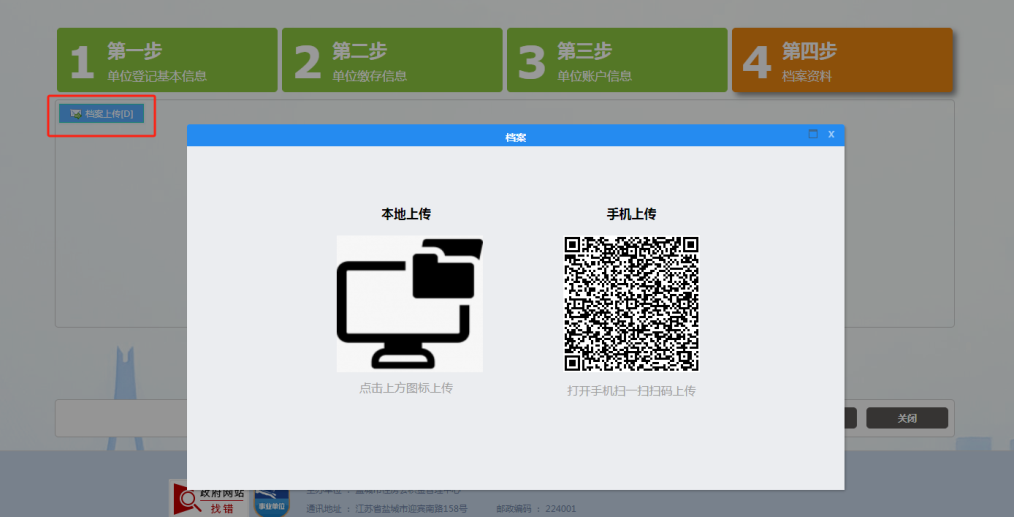Click the 事业单位 emblem icon
The image size is (1014, 517).
click(272, 503)
